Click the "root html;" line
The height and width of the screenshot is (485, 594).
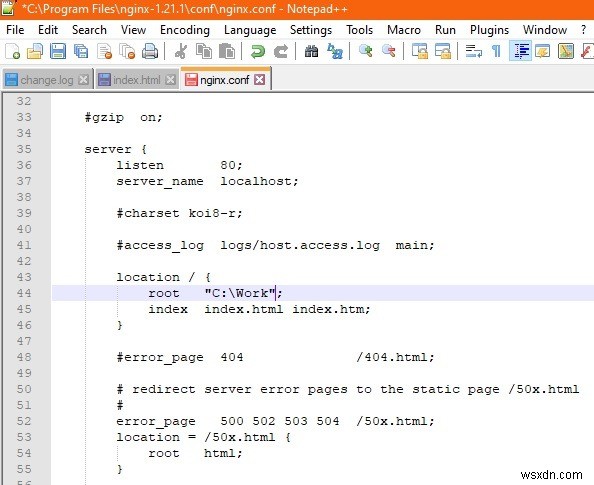pyautogui.click(x=195, y=454)
